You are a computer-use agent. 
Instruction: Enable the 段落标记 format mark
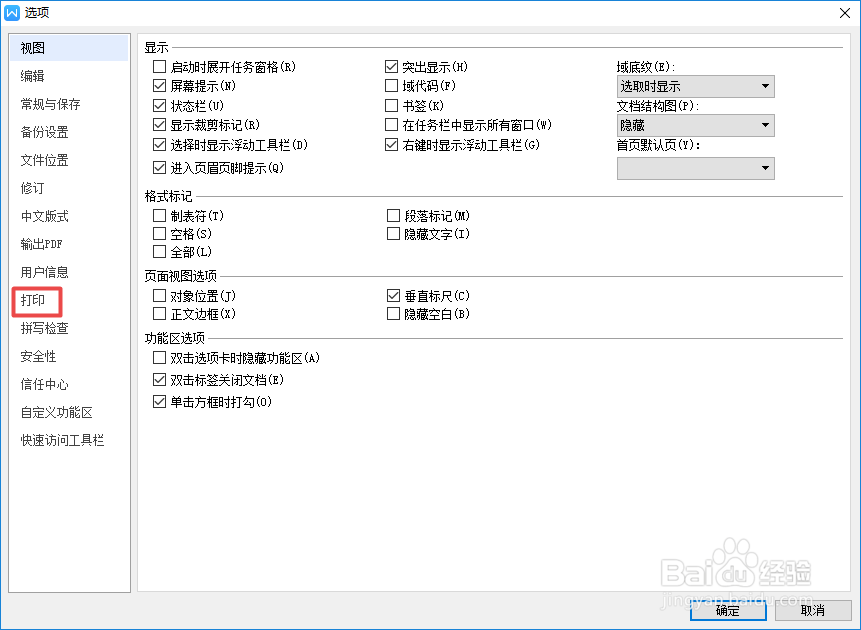tap(392, 215)
